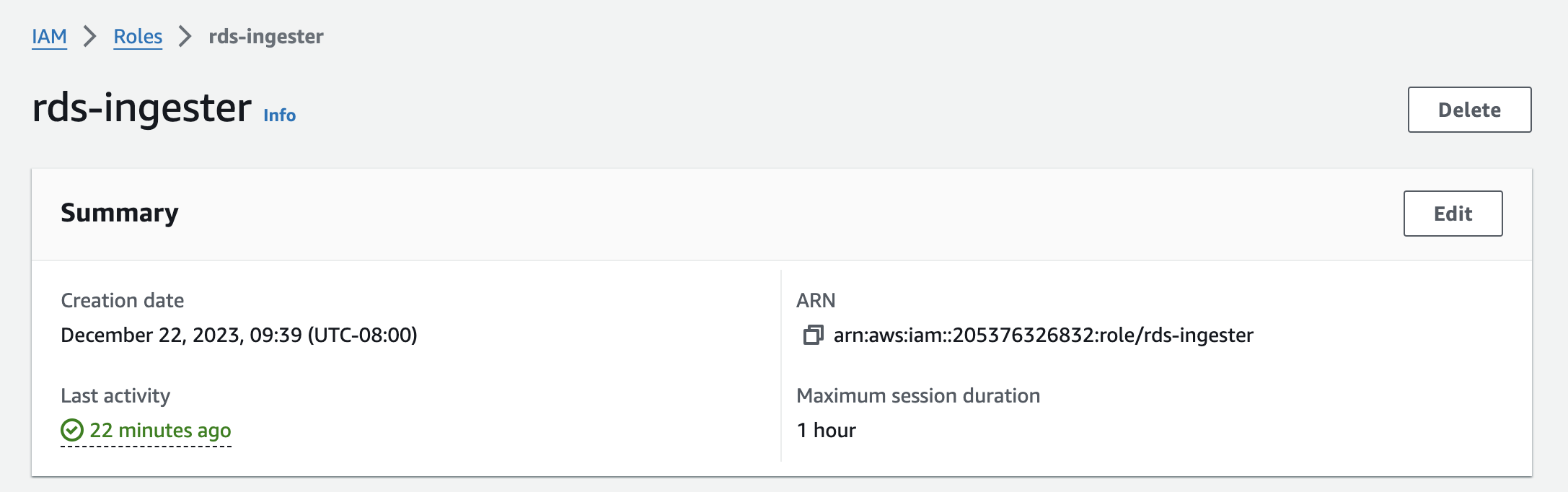Click the Creation date label
Screen dimensions: 1568x492
[x=122, y=300]
